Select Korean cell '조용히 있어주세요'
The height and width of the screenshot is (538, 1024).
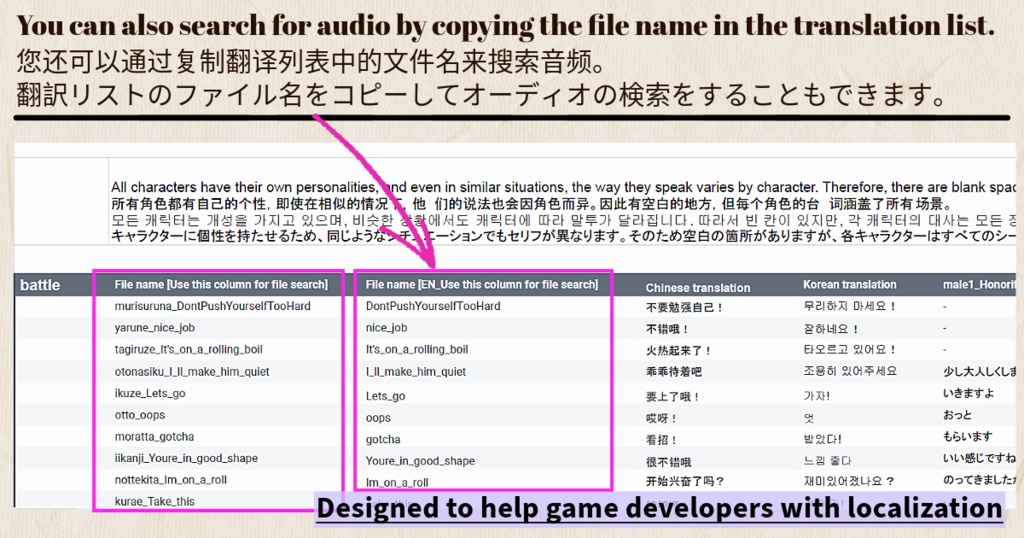(850, 371)
